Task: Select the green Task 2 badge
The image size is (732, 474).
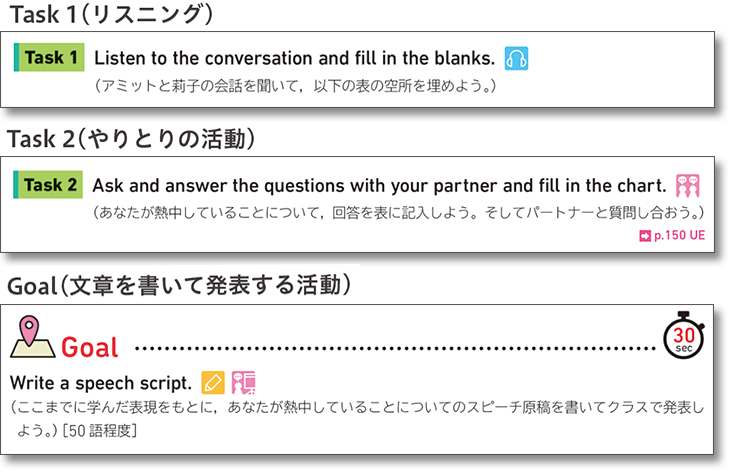Action: tap(49, 185)
